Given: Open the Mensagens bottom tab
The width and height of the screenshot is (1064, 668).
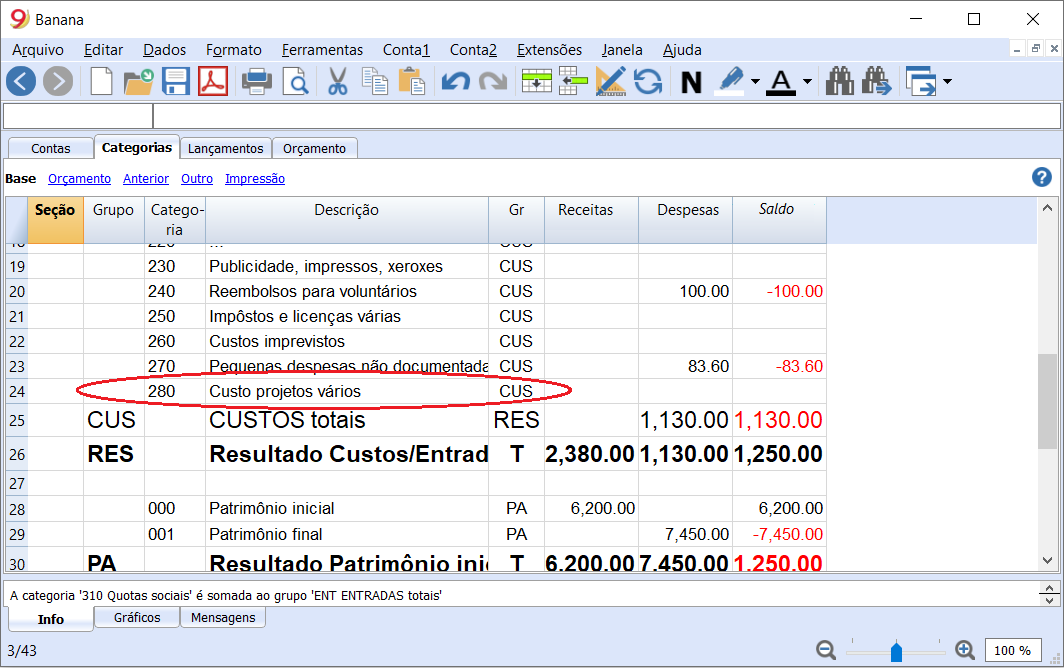Looking at the screenshot, I should point(223,617).
